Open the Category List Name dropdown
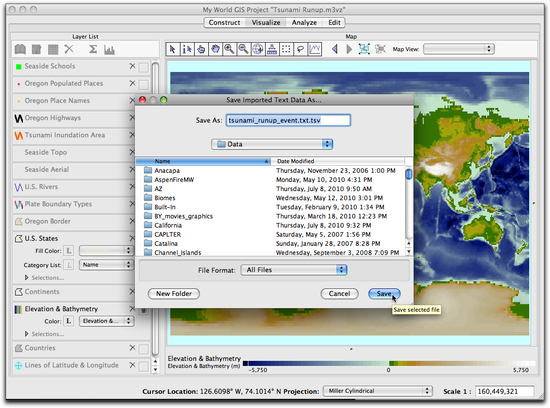The height and width of the screenshot is (408, 550). tap(106, 265)
